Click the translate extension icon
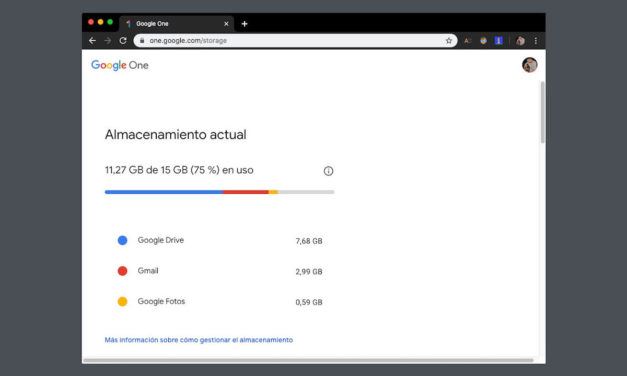627x376 pixels. tap(467, 40)
